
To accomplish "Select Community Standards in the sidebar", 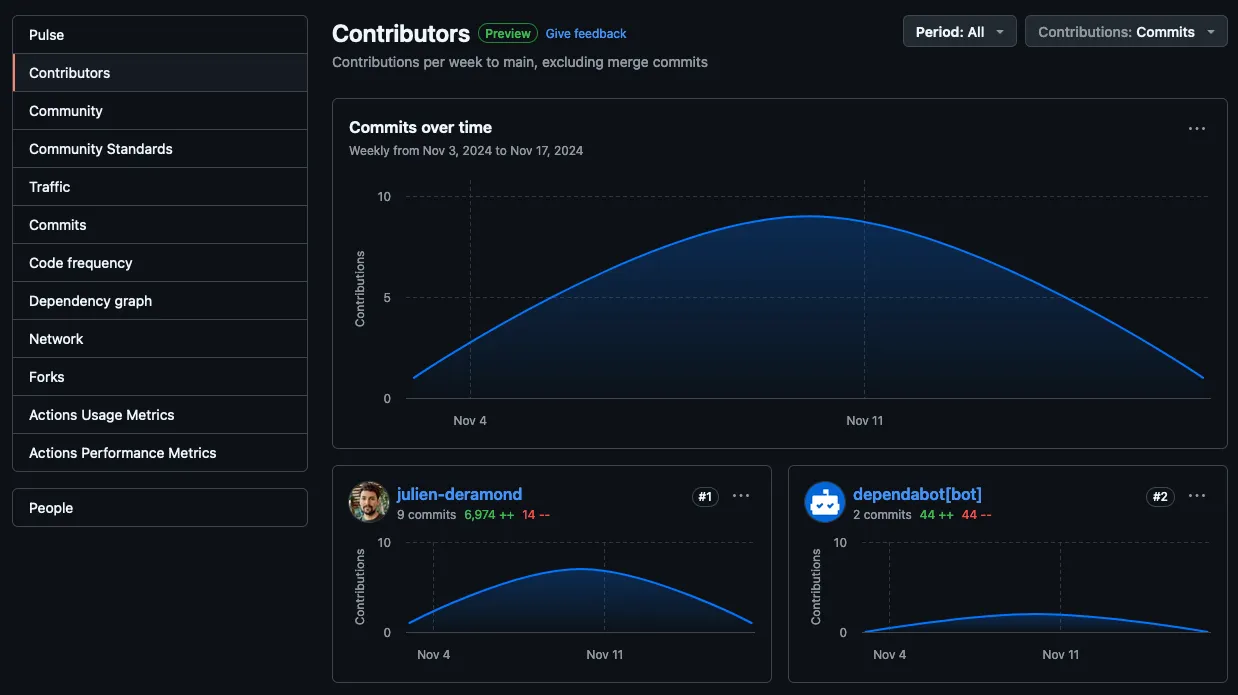I will pos(160,149).
